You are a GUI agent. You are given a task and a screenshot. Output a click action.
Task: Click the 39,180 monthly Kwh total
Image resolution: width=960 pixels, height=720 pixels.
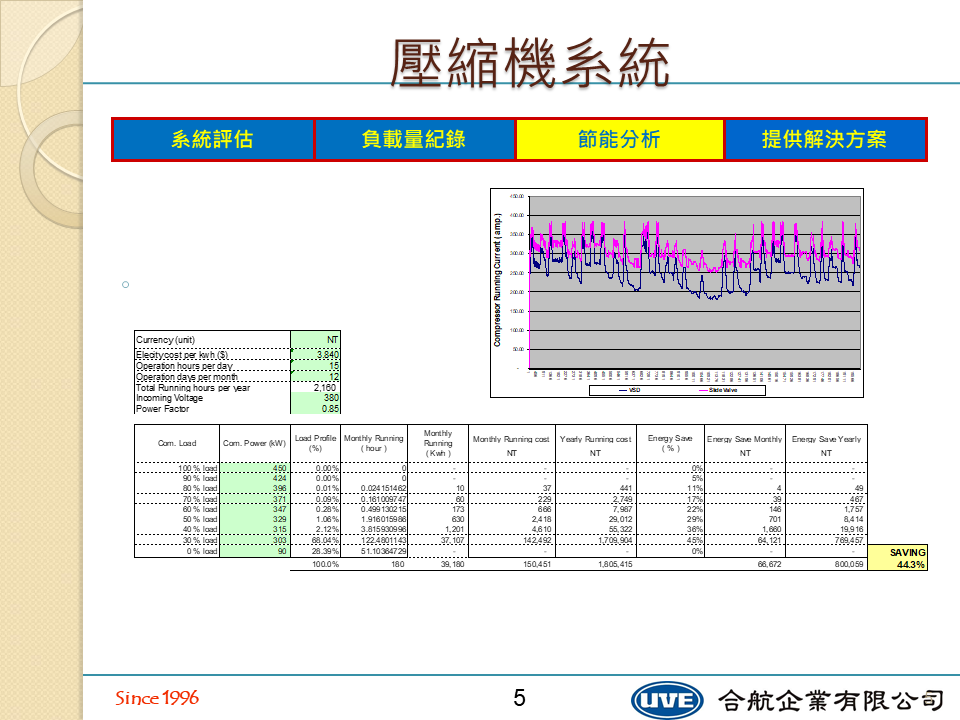pyautogui.click(x=452, y=564)
